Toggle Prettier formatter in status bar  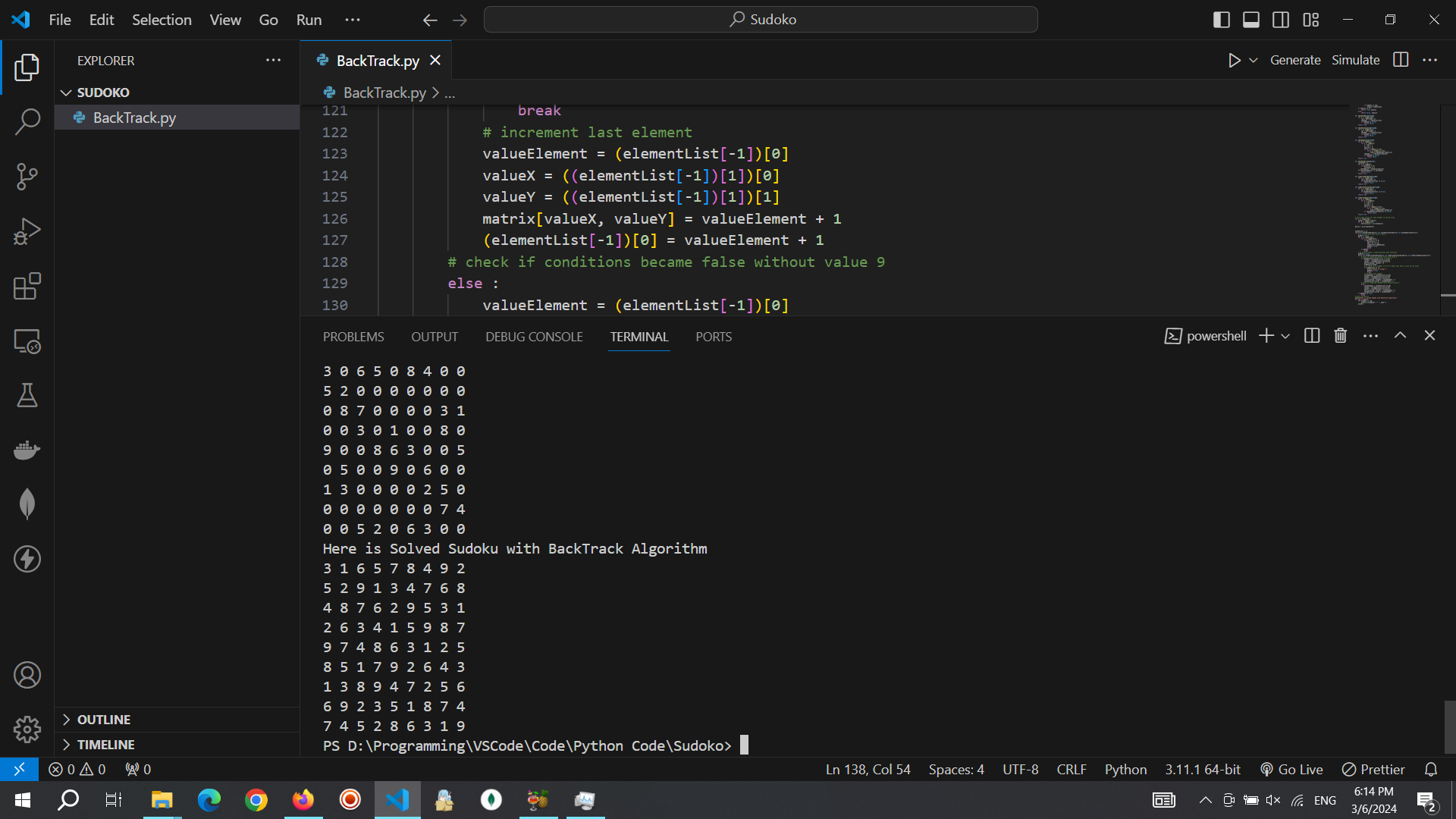tap(1373, 769)
